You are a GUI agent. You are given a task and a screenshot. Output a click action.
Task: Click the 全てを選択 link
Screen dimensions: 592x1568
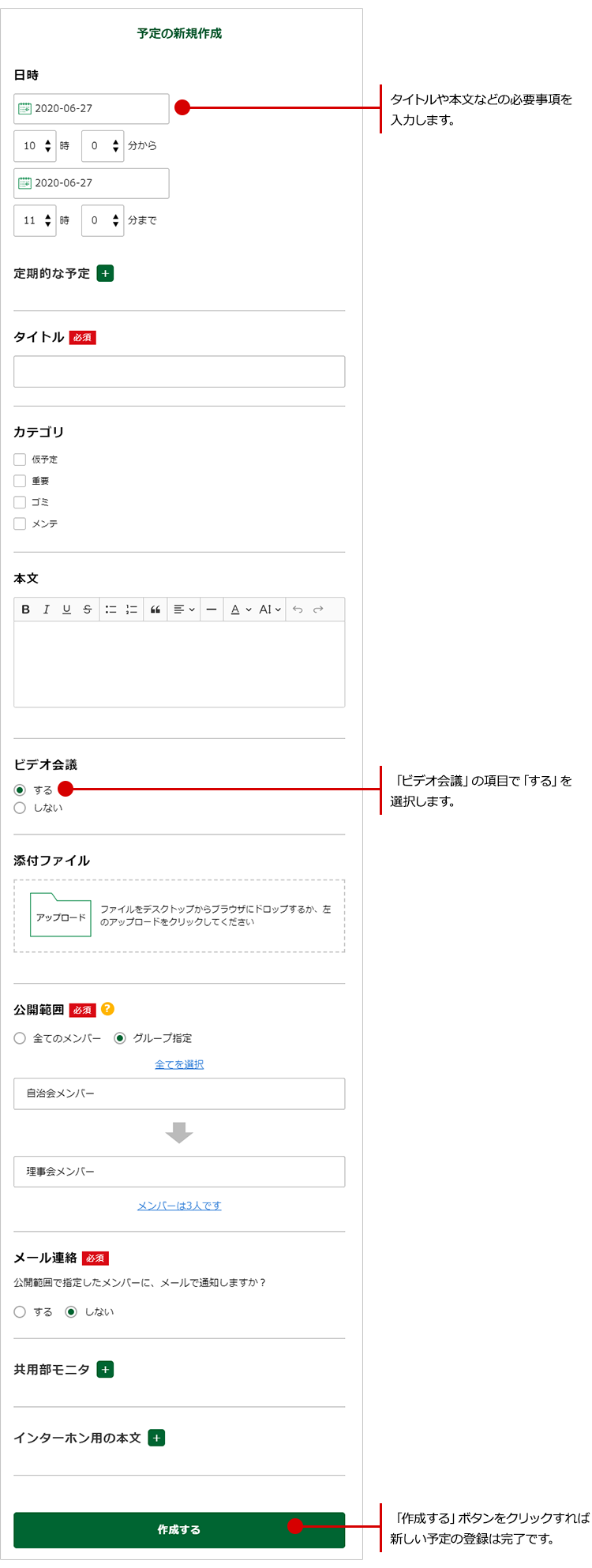(x=179, y=1064)
